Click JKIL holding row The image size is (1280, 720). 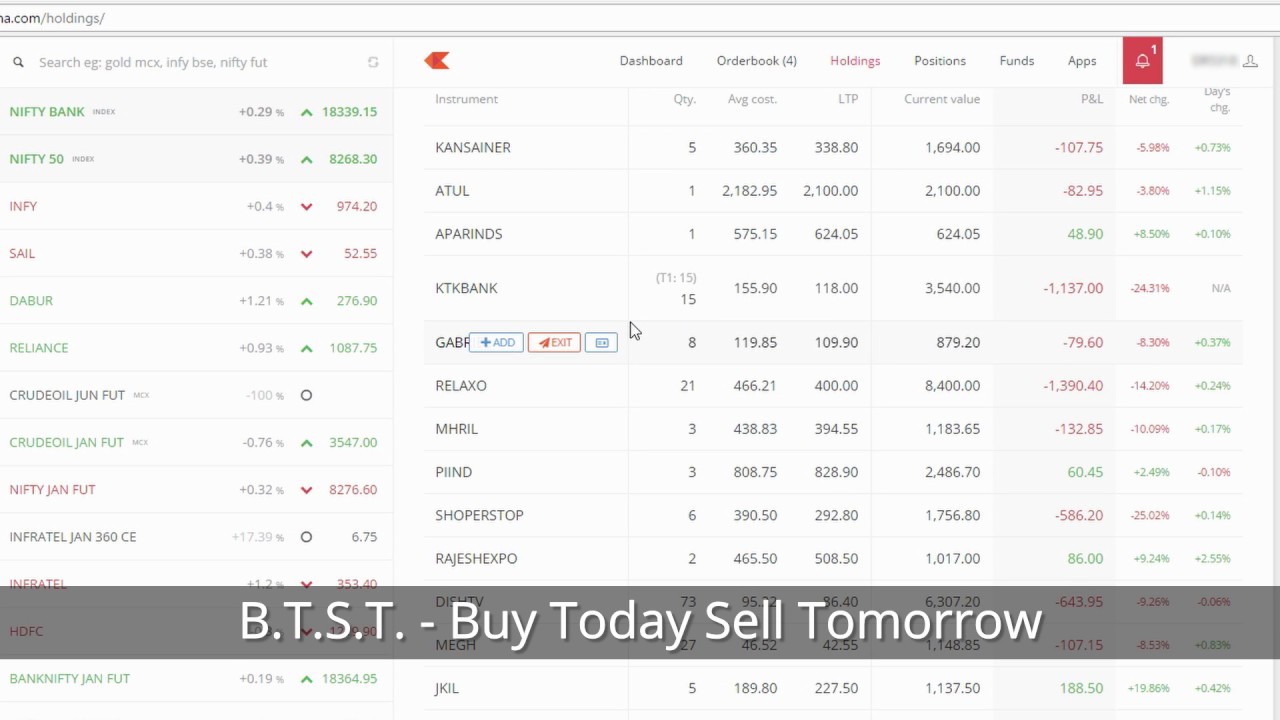tap(832, 688)
